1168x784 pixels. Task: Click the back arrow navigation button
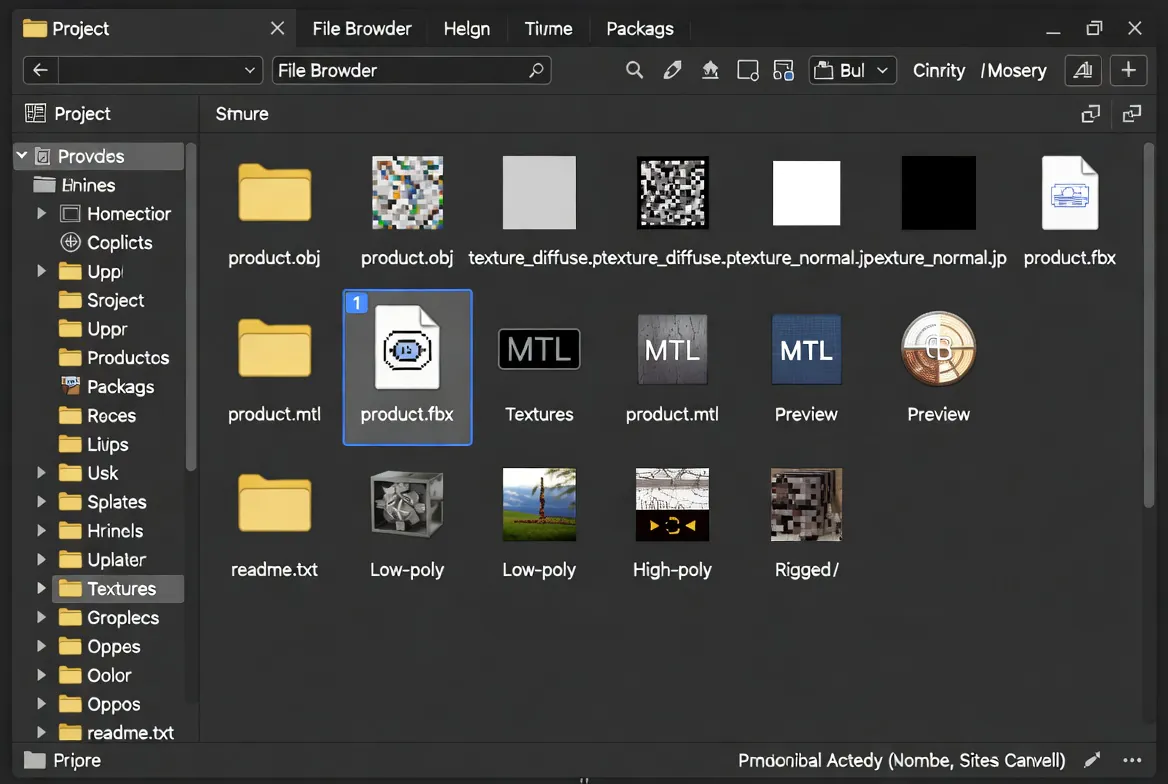[x=40, y=70]
